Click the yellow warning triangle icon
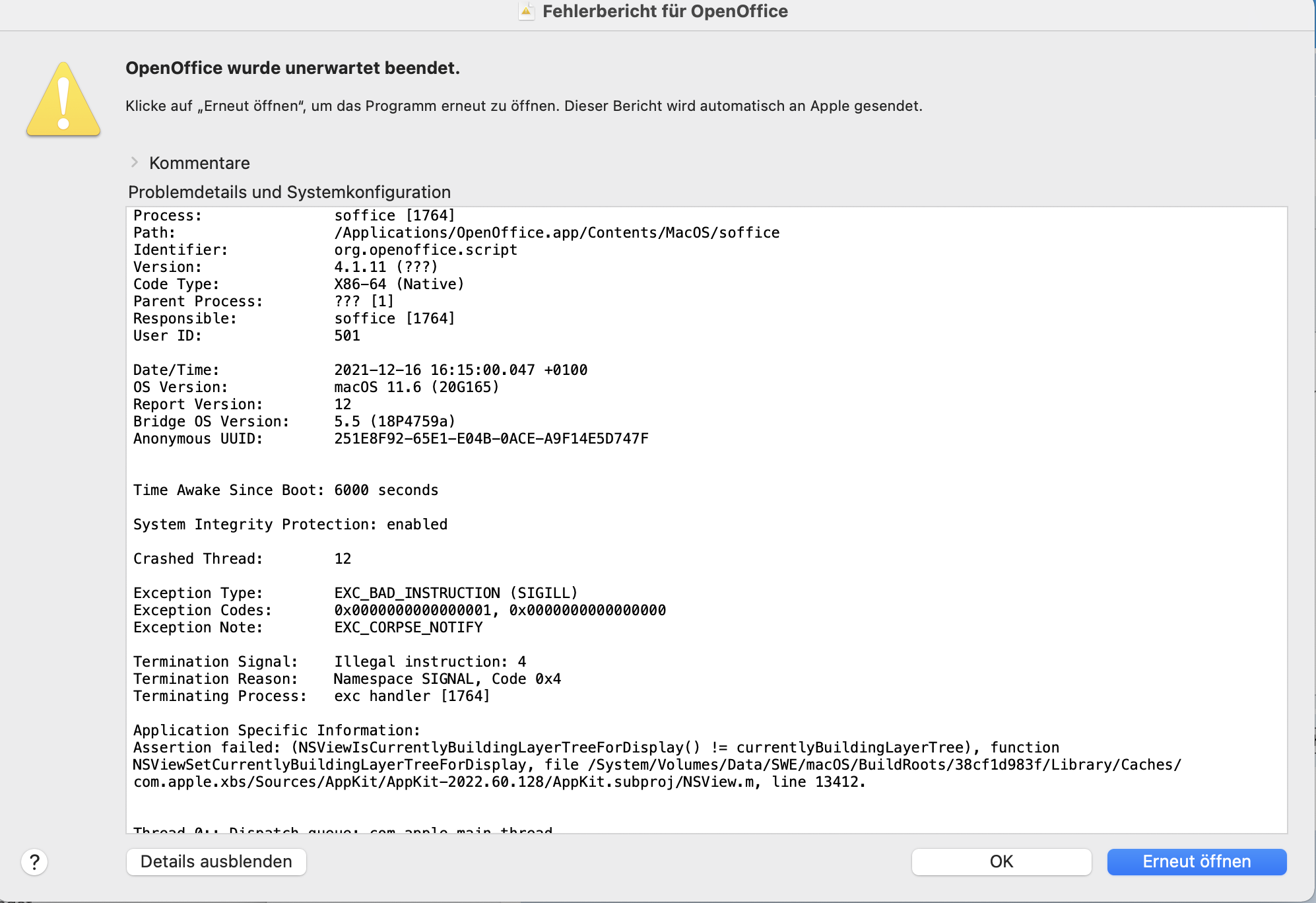The width and height of the screenshot is (1316, 903). click(63, 100)
